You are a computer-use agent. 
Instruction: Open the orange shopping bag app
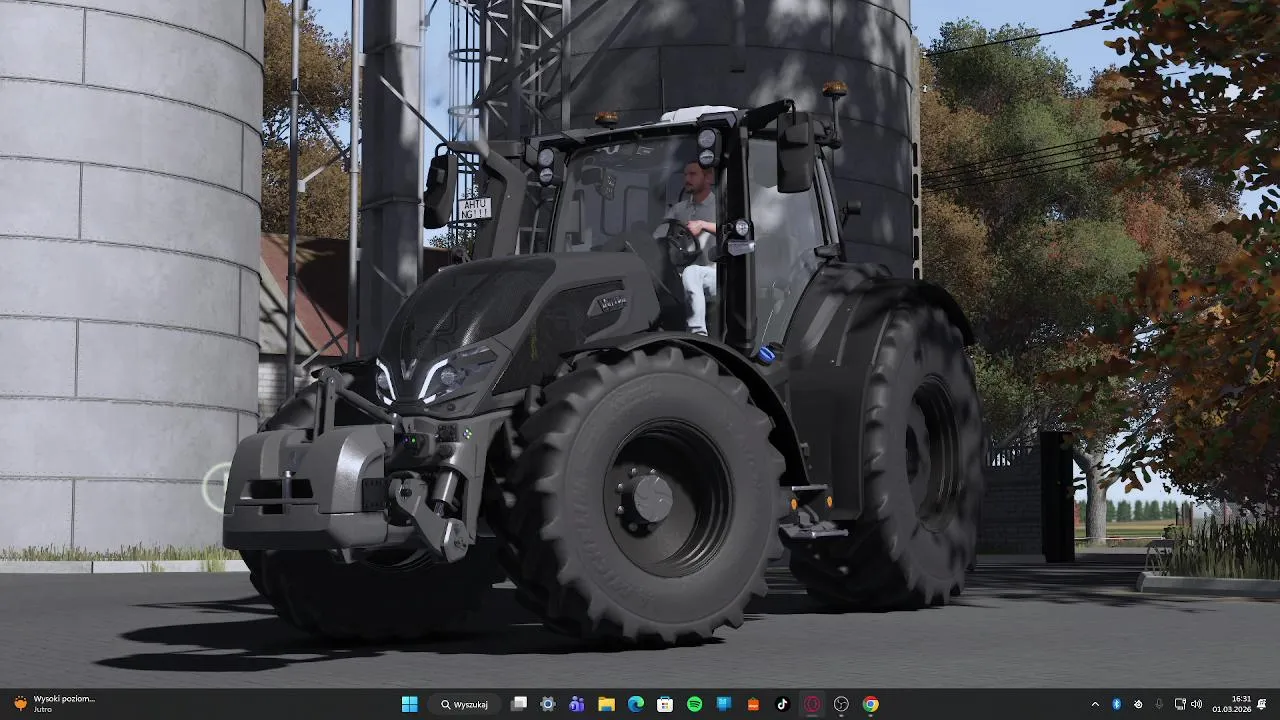(753, 704)
